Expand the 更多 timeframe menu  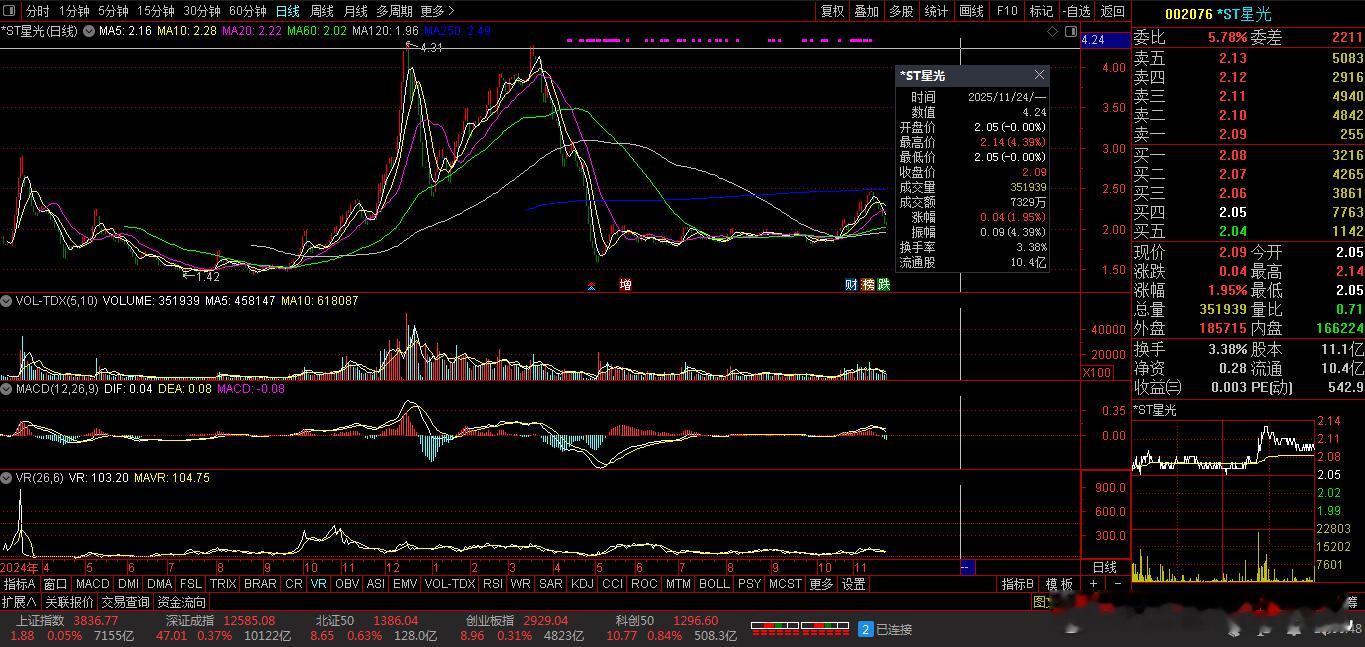point(437,11)
